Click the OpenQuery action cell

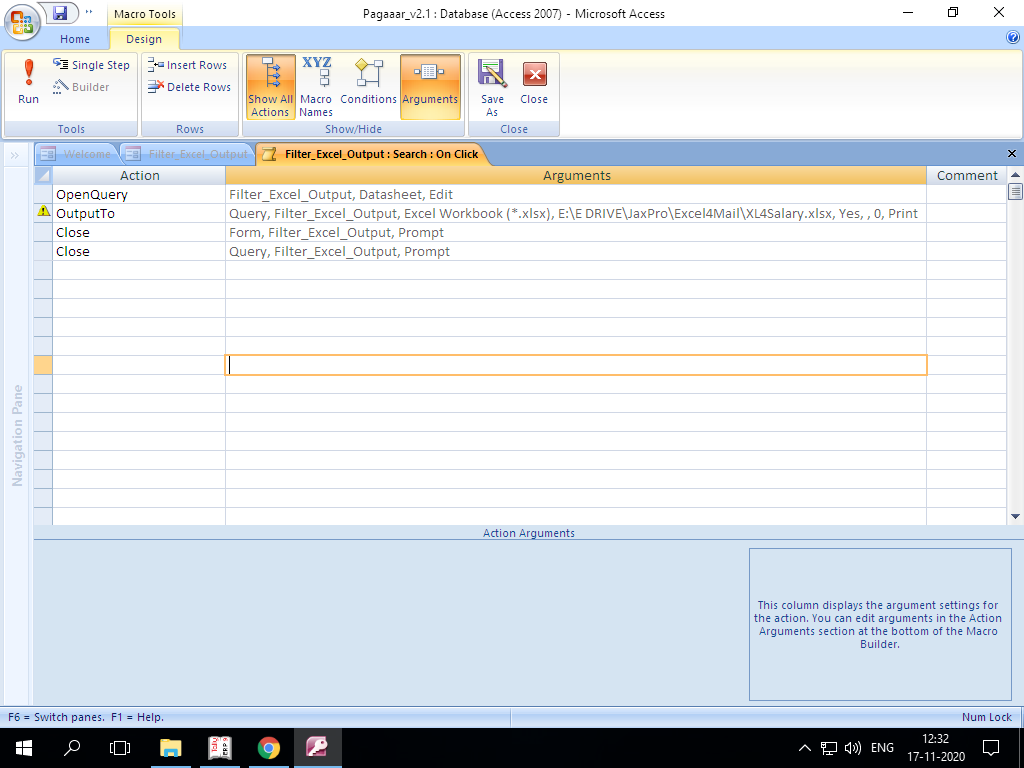[138, 194]
